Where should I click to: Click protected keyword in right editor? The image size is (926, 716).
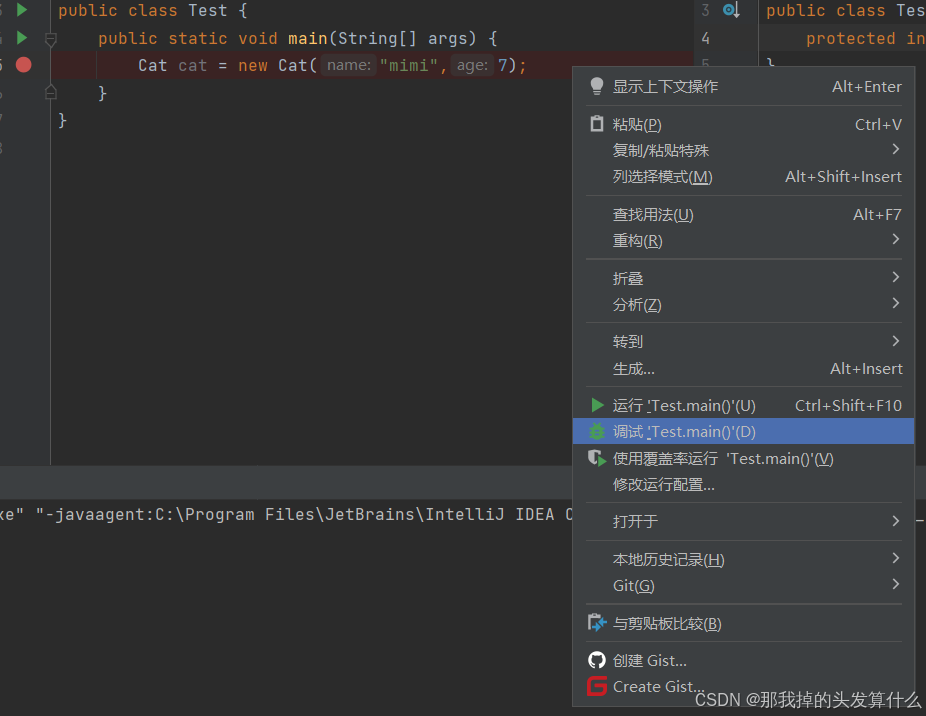pos(851,39)
